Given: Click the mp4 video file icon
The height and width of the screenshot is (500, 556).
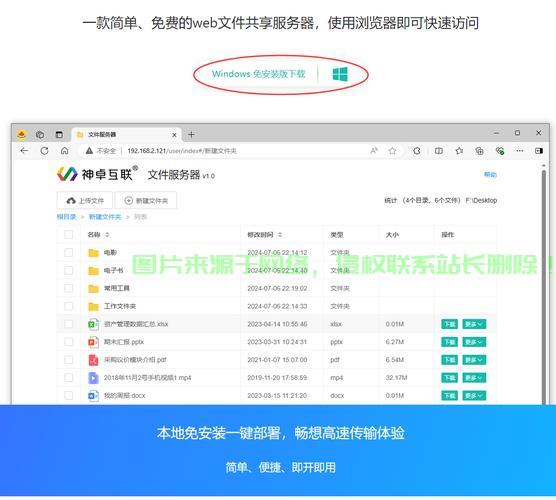Looking at the screenshot, I should click(x=93, y=378).
